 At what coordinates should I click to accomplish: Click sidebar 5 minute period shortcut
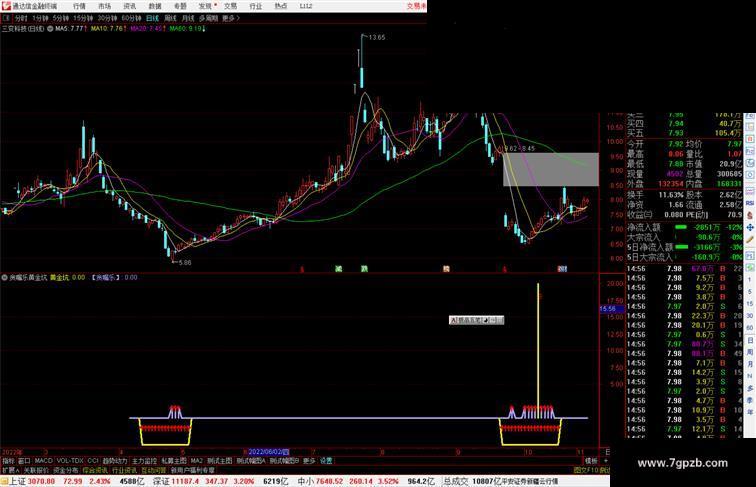point(750,292)
